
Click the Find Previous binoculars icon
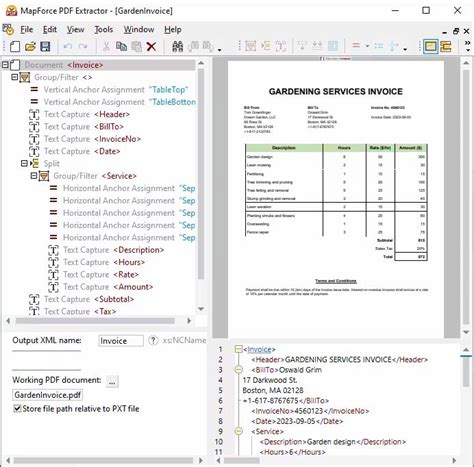pyautogui.click(x=208, y=46)
